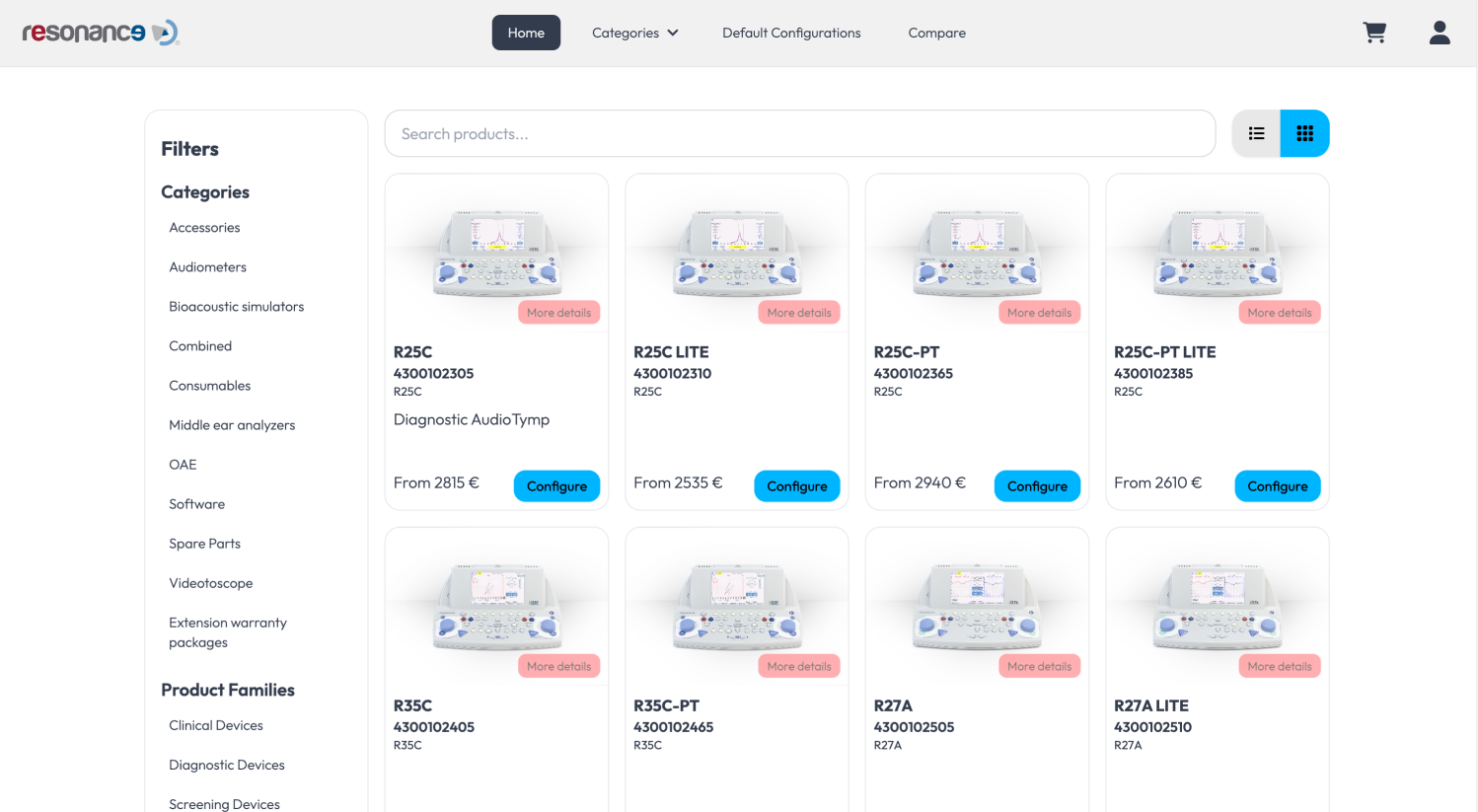Configure the R25C-PT product
The image size is (1478, 812).
[1037, 485]
